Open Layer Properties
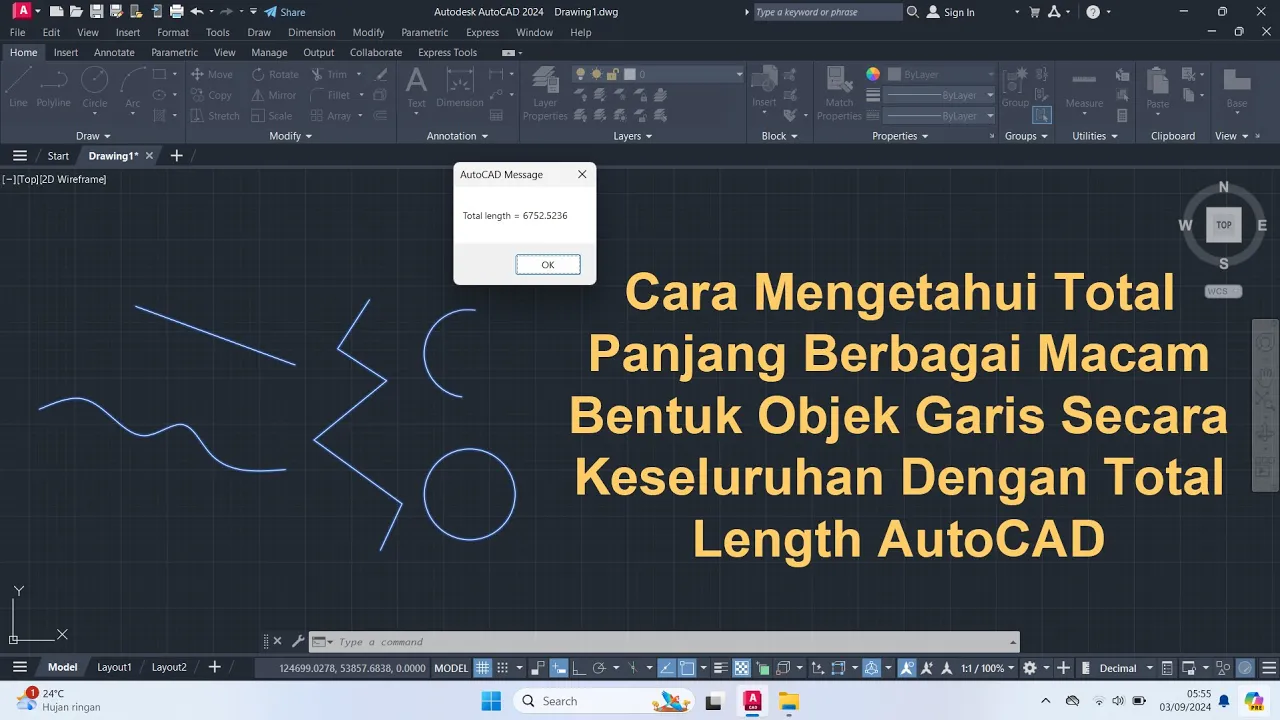1280x720 pixels. coord(545,93)
